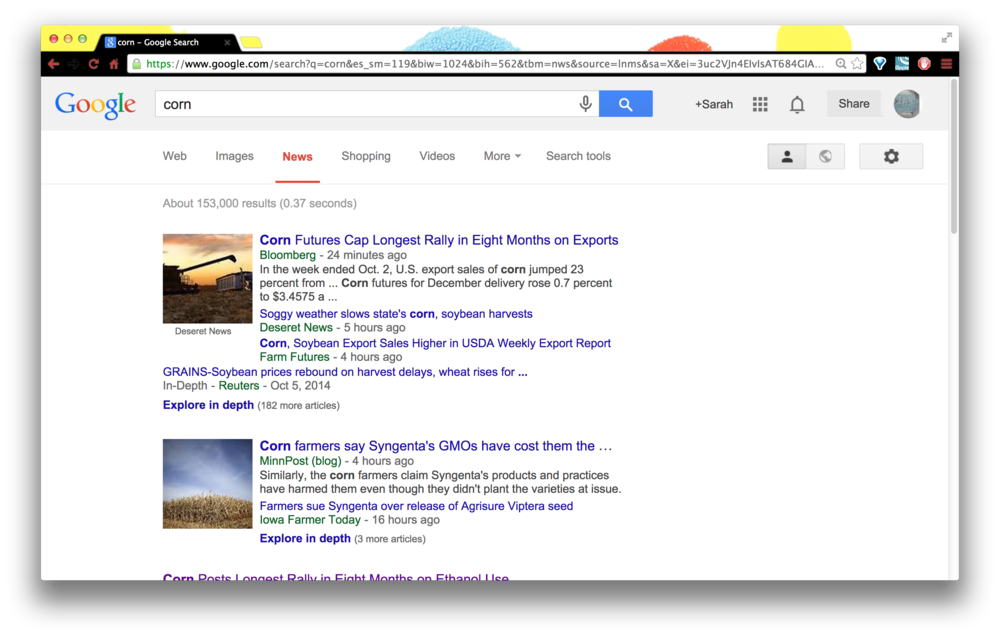Hide personal results with the globe toggle

click(x=825, y=156)
